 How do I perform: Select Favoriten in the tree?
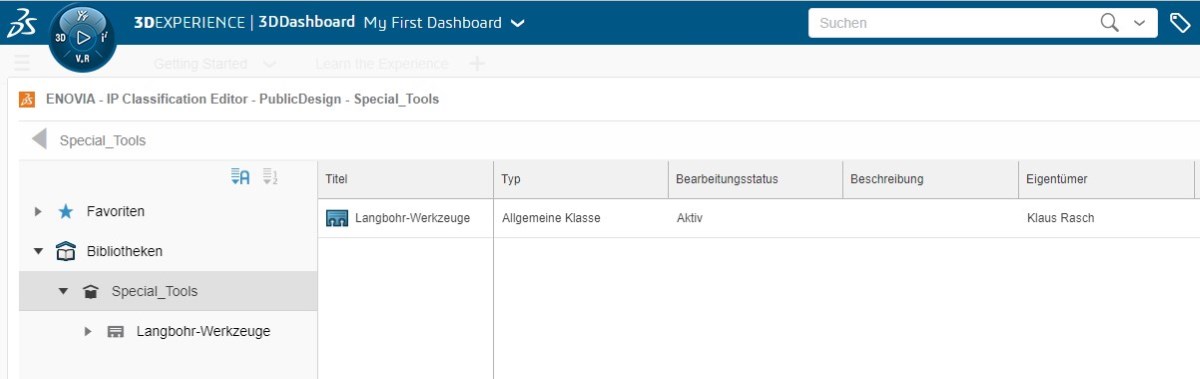pos(116,211)
